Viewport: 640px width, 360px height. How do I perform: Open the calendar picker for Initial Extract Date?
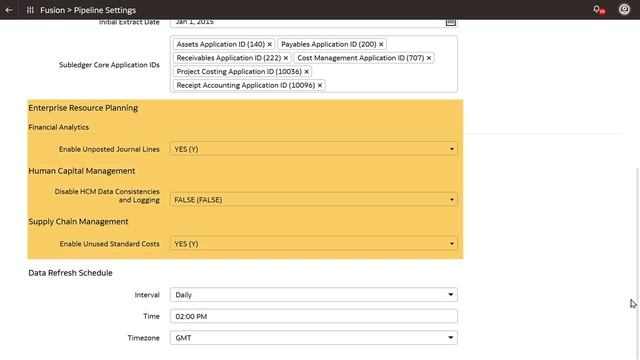click(x=451, y=22)
